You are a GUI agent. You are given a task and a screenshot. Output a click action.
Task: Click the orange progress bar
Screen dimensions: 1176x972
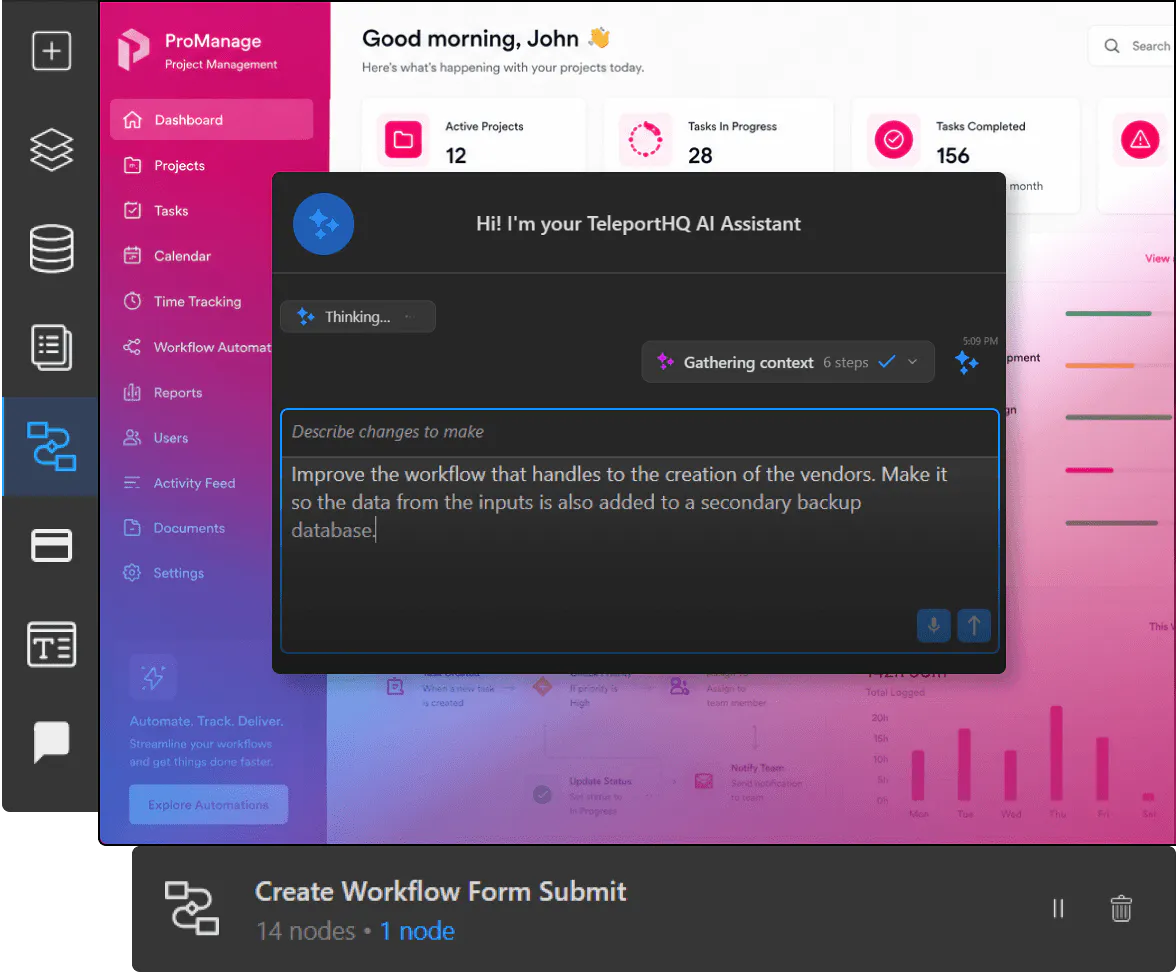(x=1100, y=366)
